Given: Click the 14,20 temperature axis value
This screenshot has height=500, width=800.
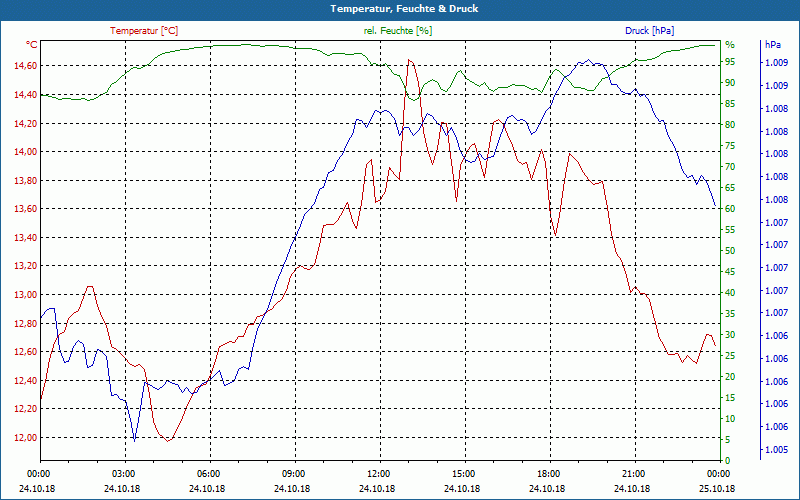Looking at the screenshot, I should [x=25, y=123].
